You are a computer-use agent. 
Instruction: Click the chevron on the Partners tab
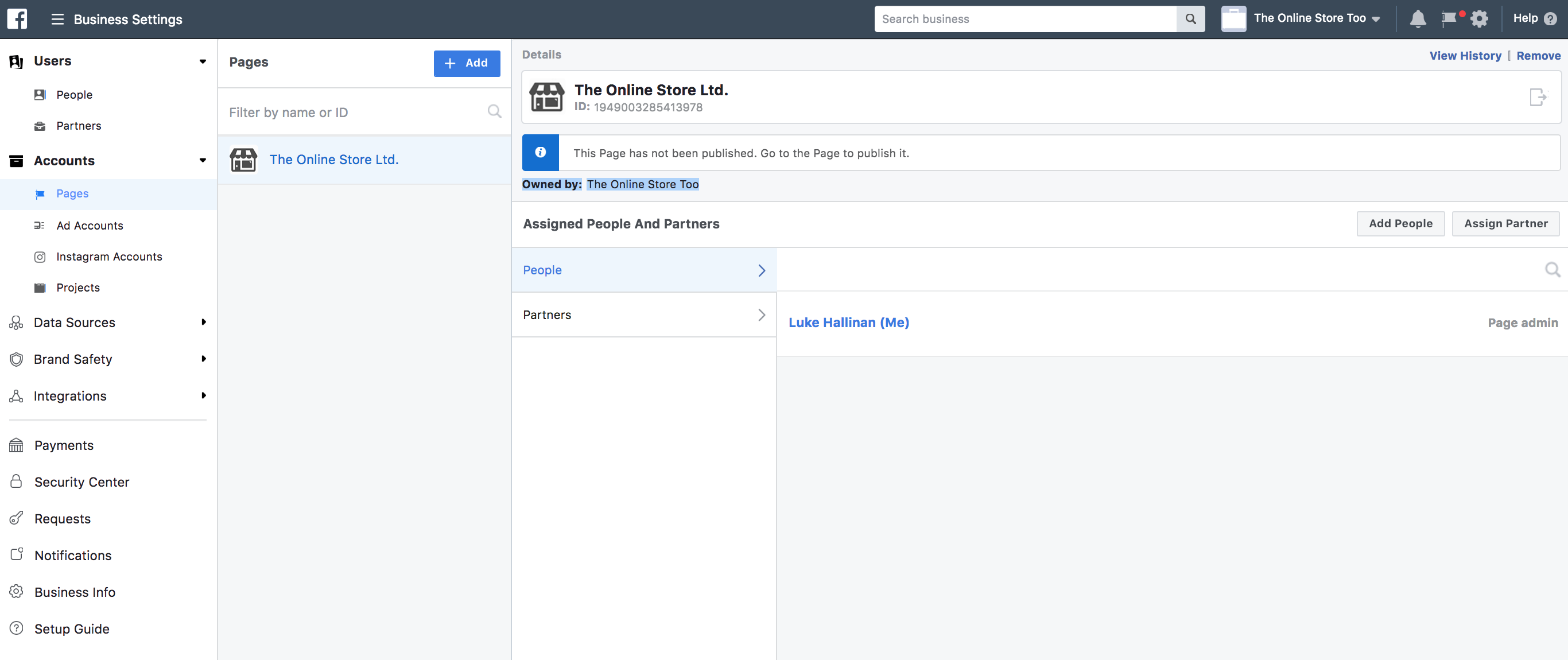762,315
